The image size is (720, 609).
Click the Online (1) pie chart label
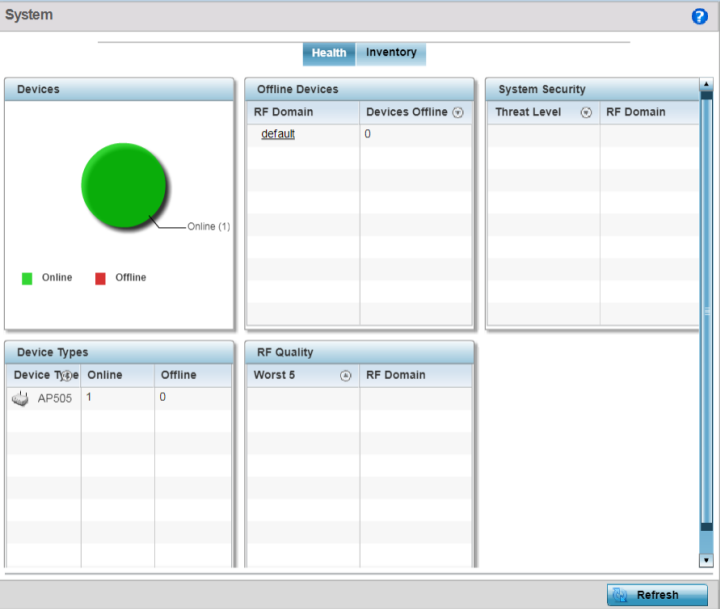tap(208, 226)
